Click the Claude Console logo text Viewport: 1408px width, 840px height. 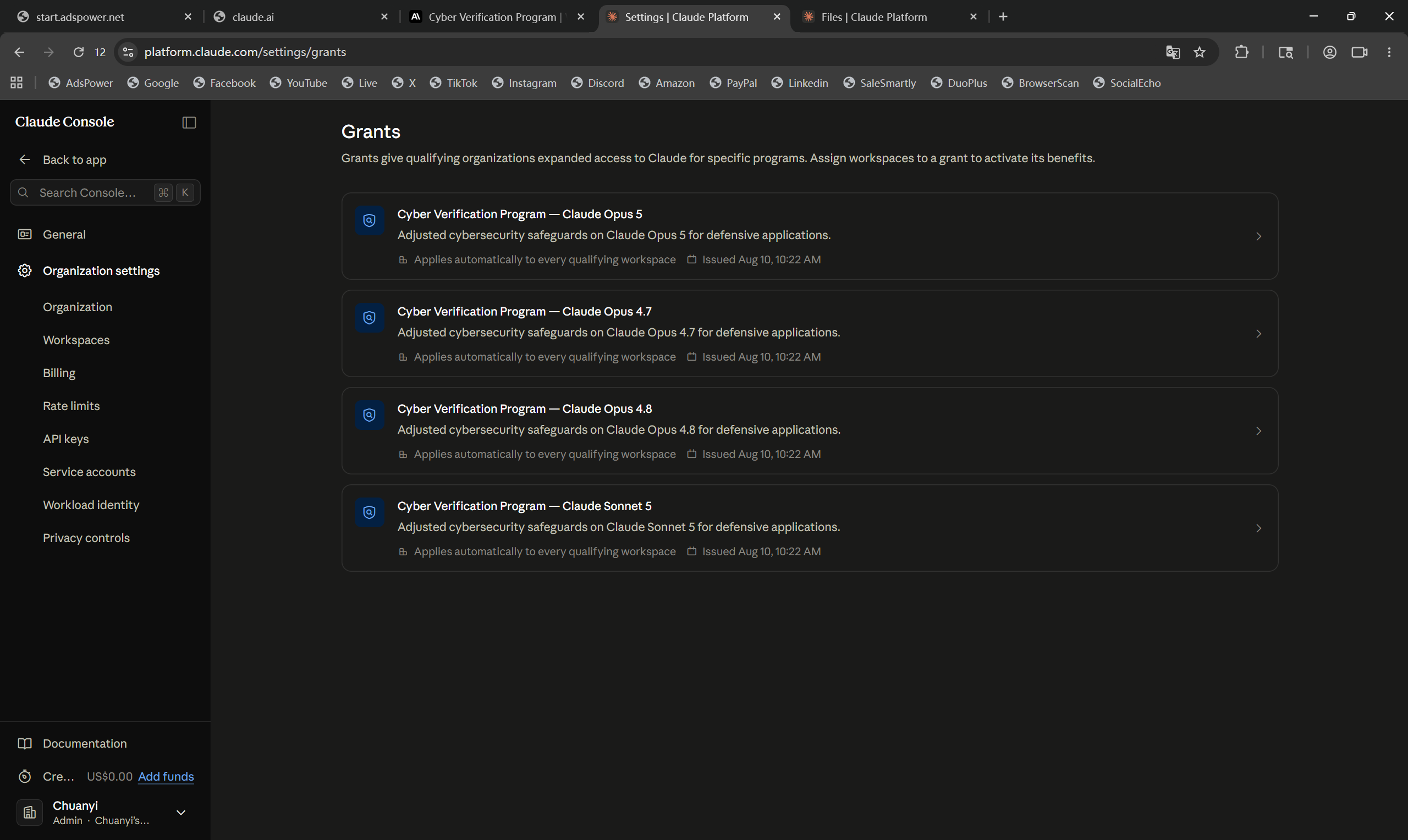pyautogui.click(x=64, y=121)
